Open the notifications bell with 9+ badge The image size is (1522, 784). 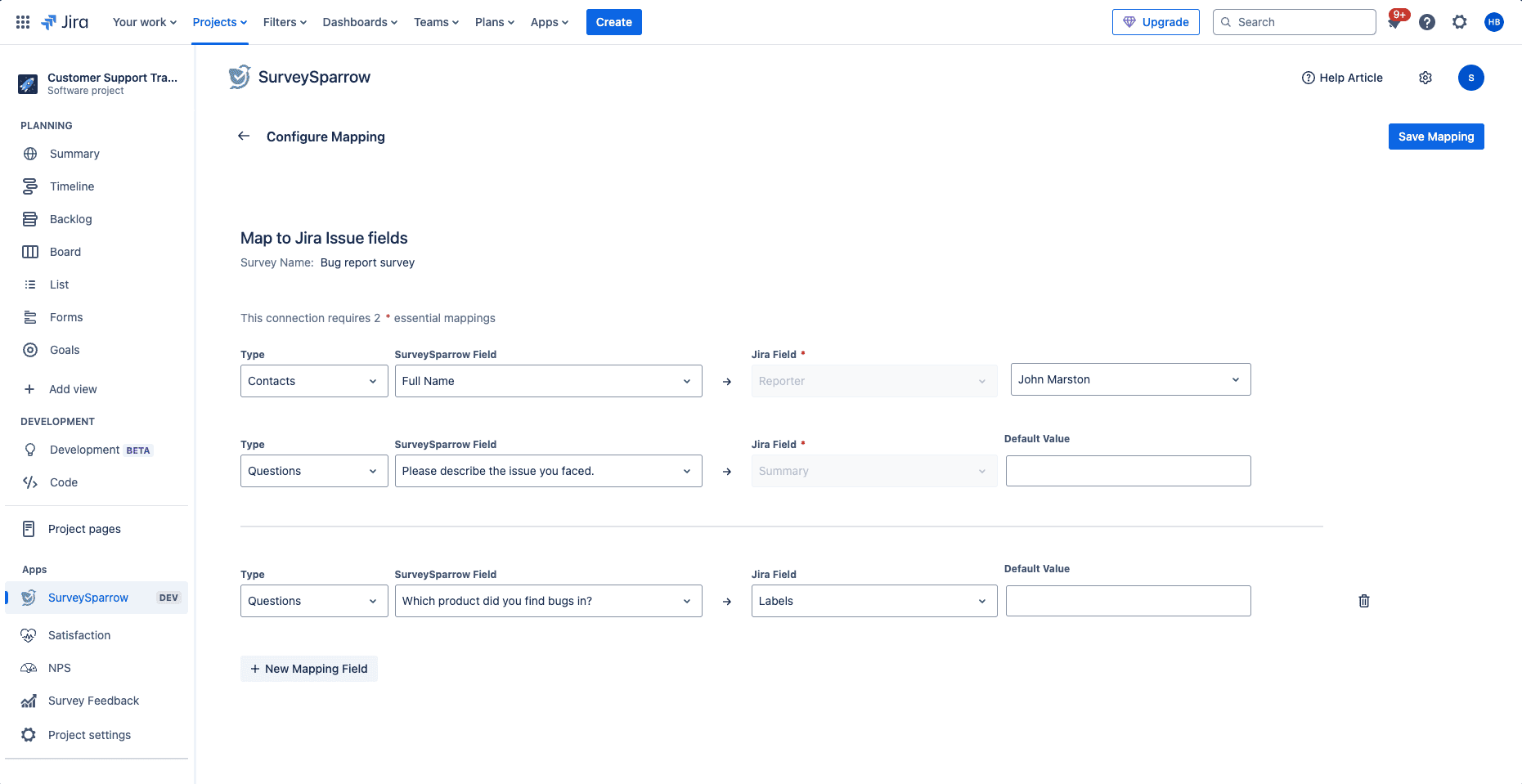pos(1394,22)
